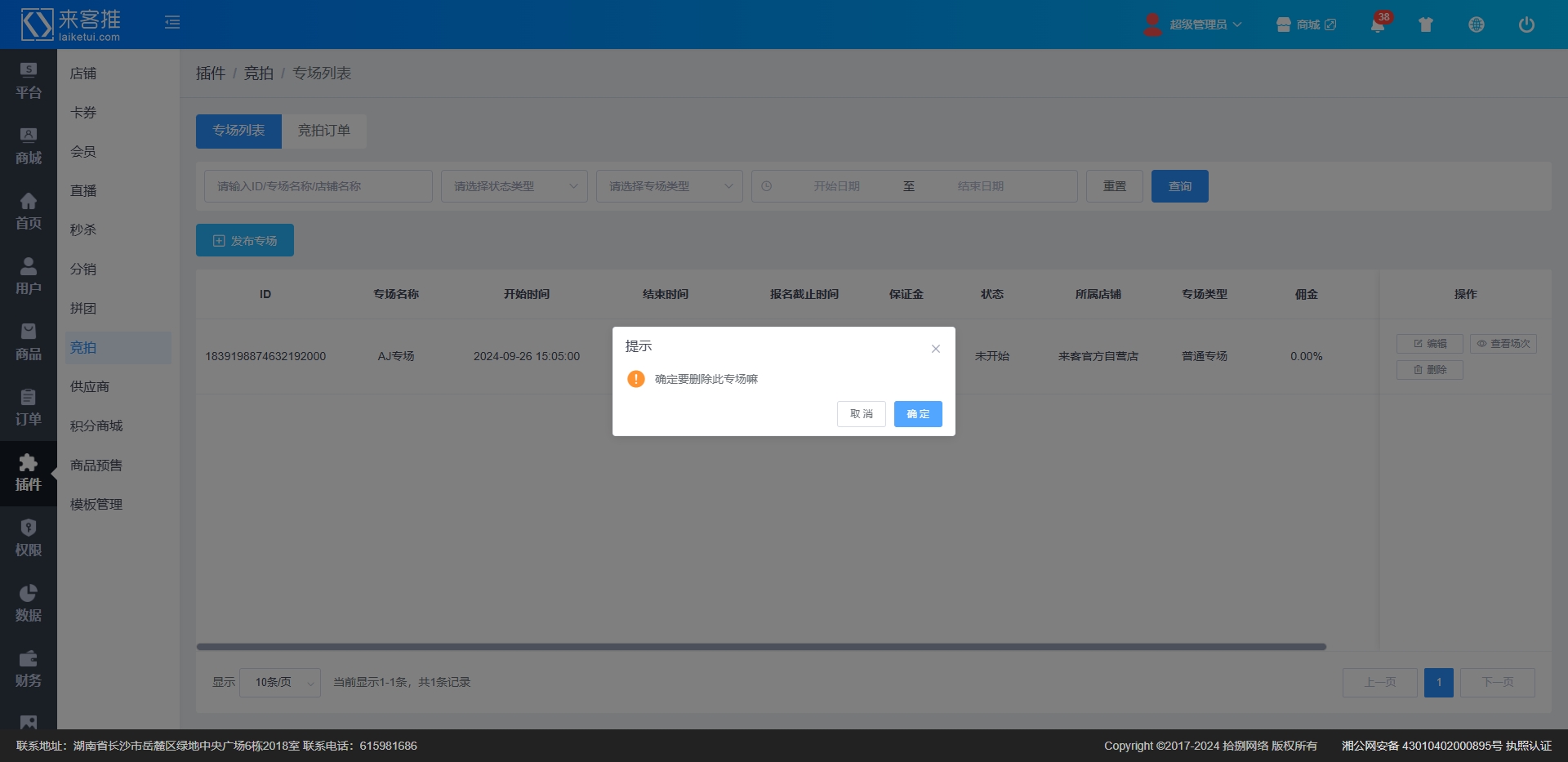
Task: Open the globe language icon
Action: (x=1476, y=25)
